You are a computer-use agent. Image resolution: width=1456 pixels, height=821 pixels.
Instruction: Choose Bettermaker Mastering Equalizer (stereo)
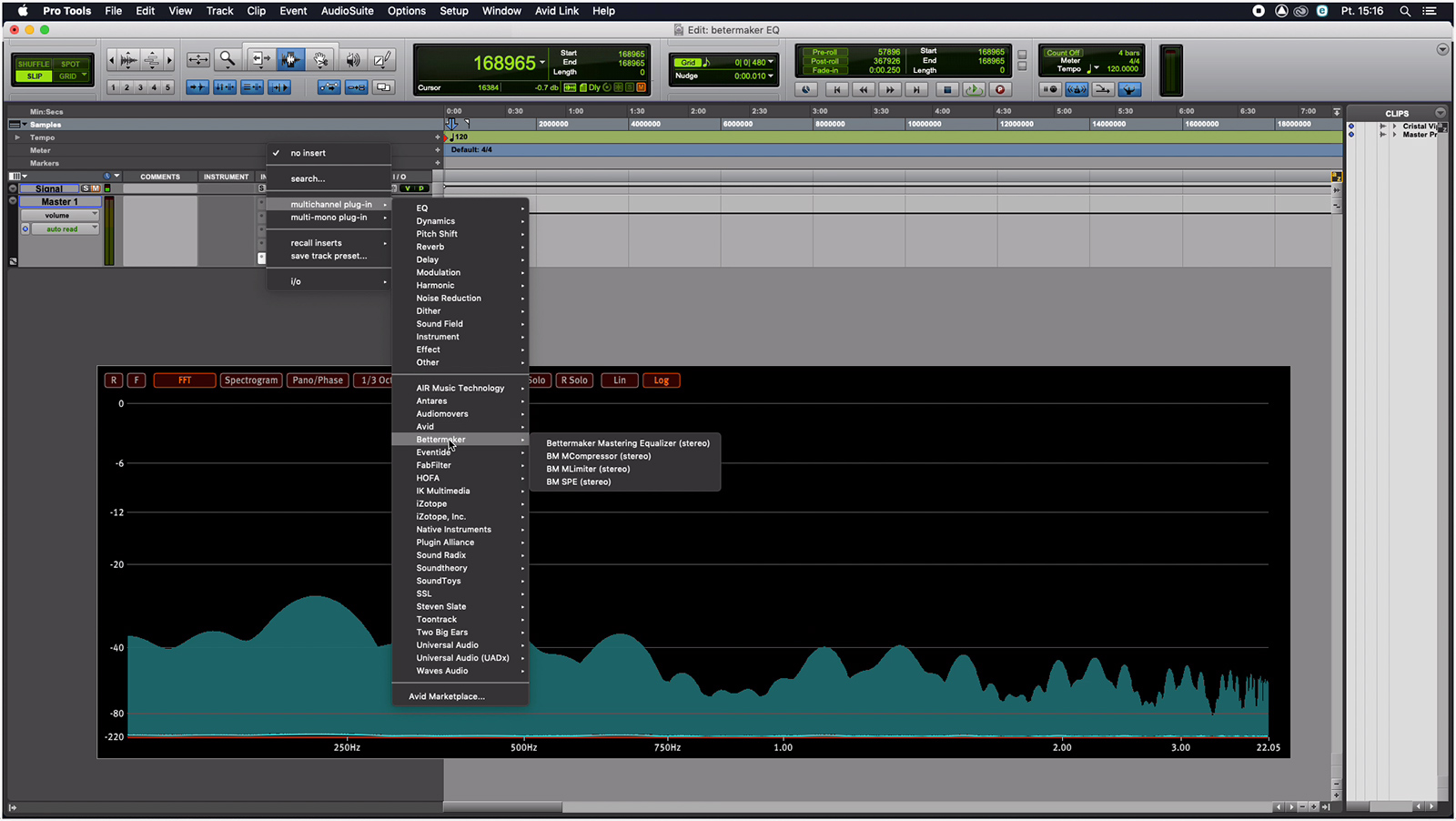[x=628, y=443]
